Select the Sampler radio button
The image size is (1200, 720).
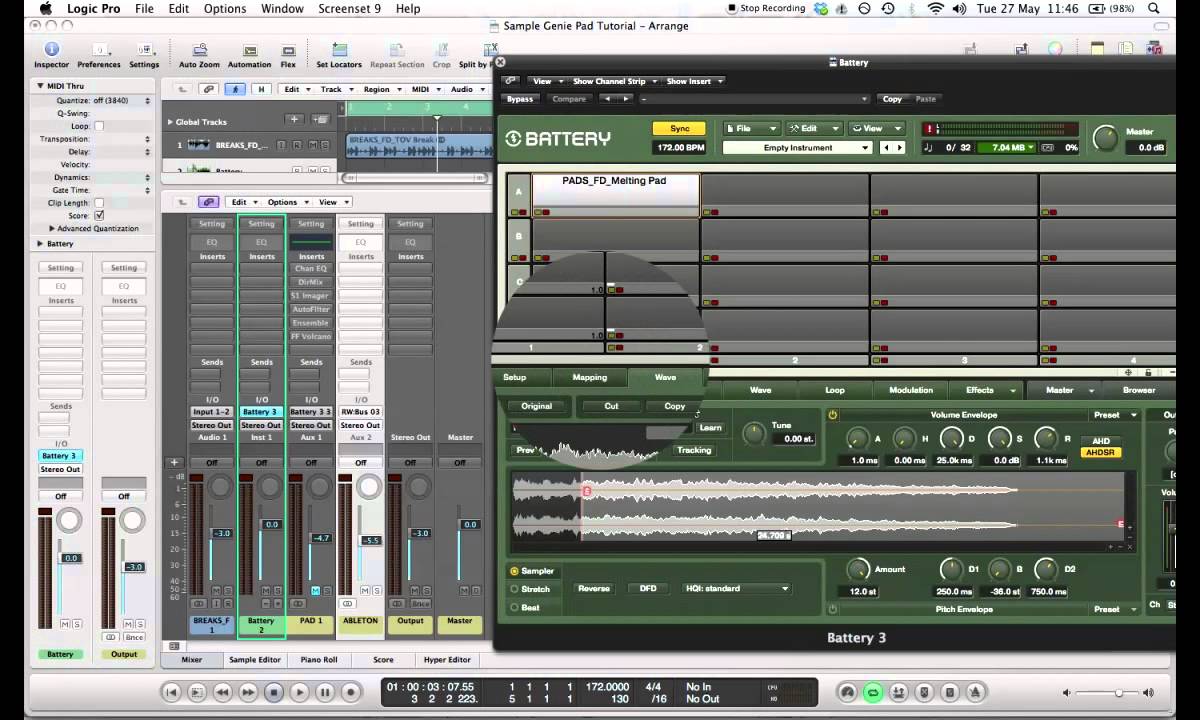tap(514, 571)
